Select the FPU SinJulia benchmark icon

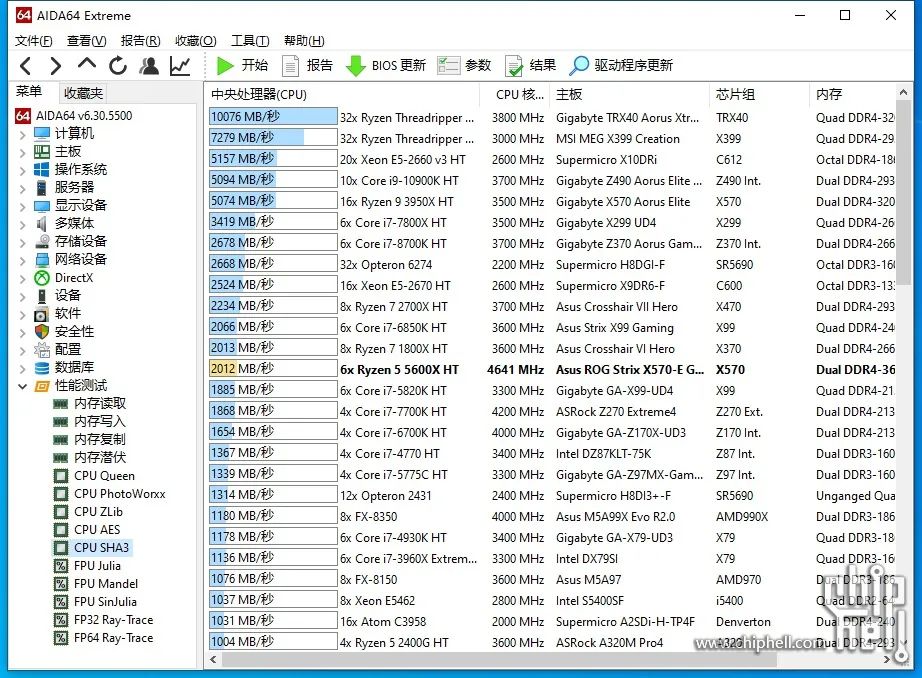61,602
